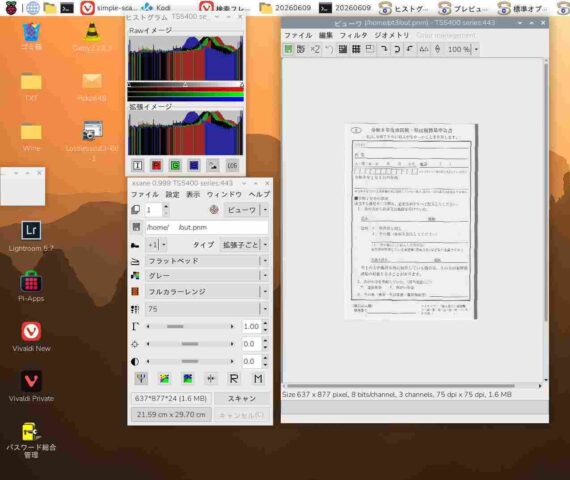Rotate image 90 degrees in viewer
Image resolution: width=570 pixels, height=480 pixels.
[384, 49]
